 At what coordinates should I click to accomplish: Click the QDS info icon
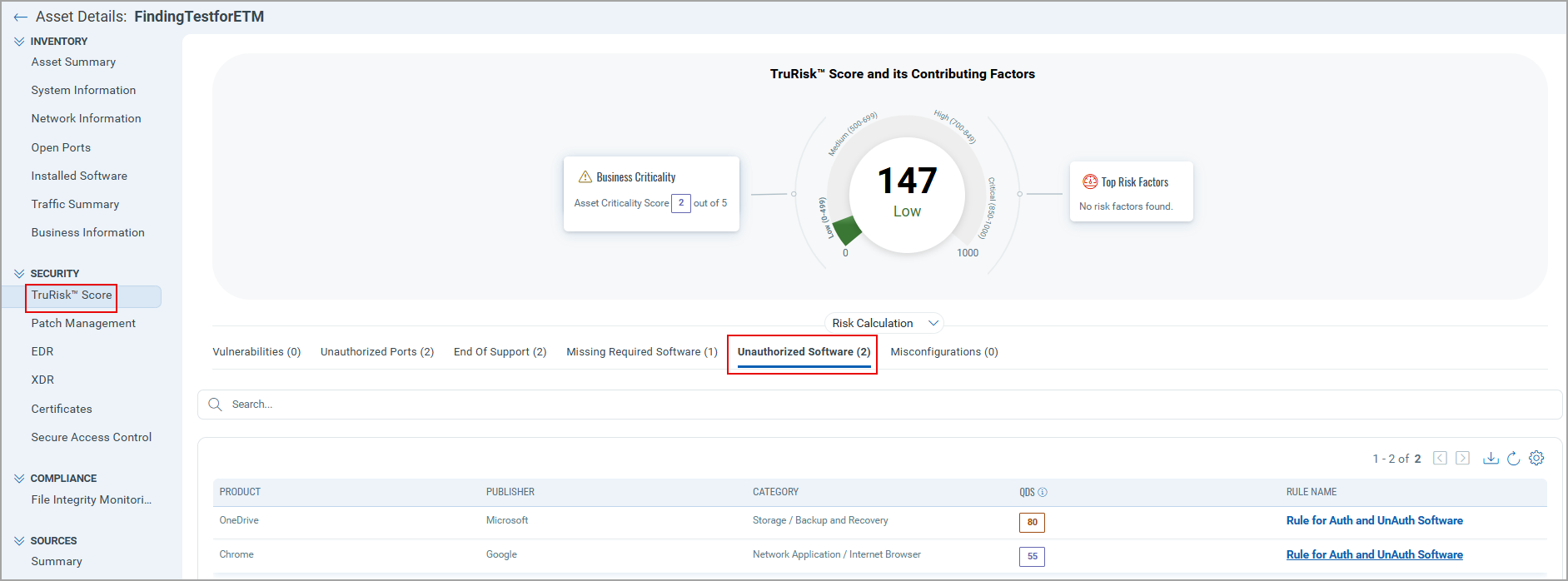click(x=1043, y=492)
